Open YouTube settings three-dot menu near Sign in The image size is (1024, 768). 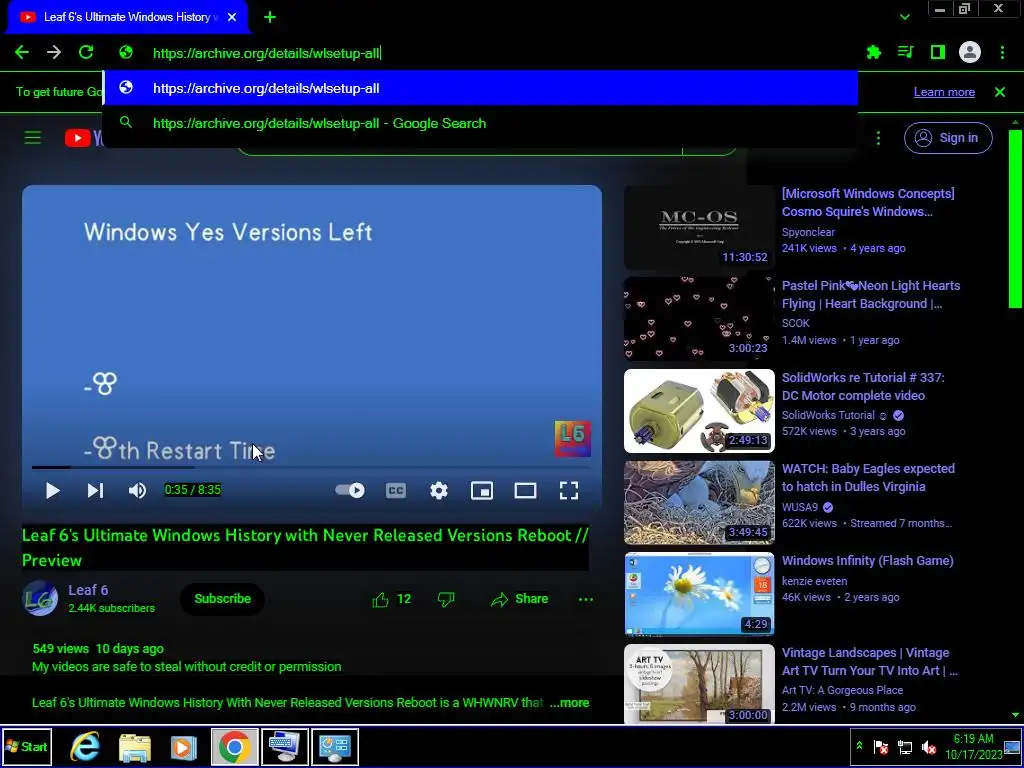click(878, 138)
